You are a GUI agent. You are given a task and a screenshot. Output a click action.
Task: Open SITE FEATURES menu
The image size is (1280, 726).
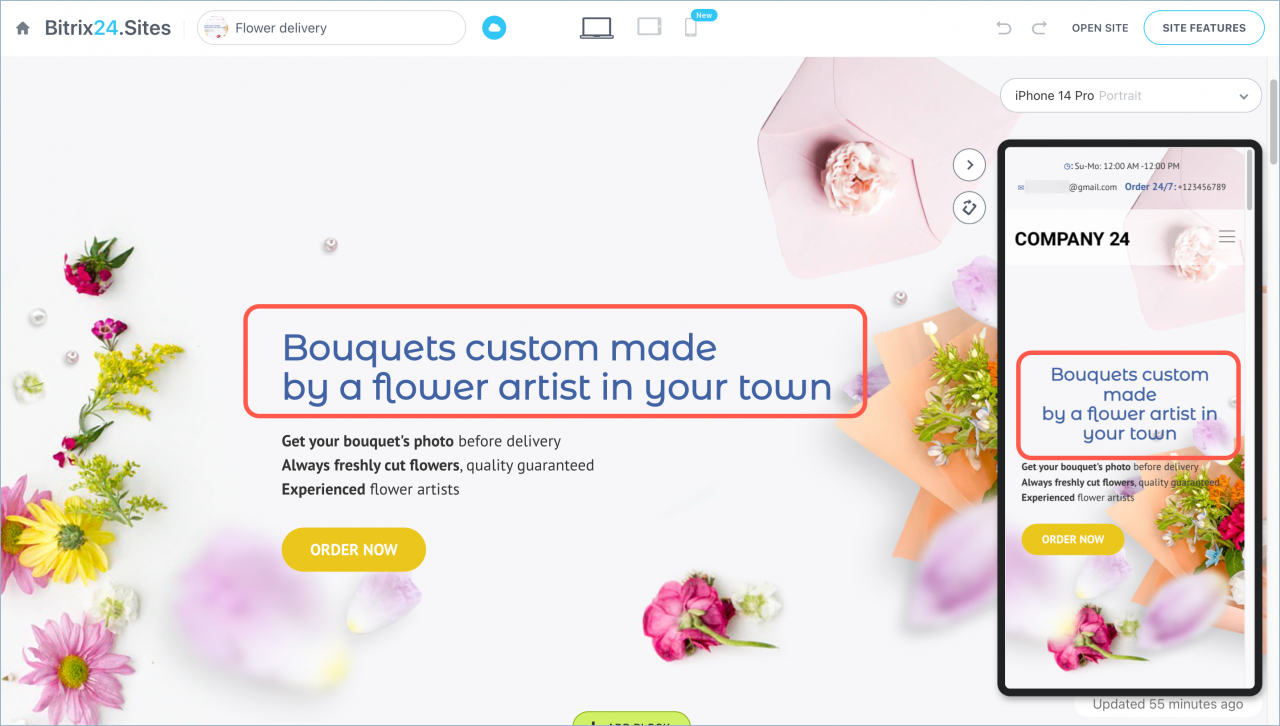click(x=1204, y=28)
